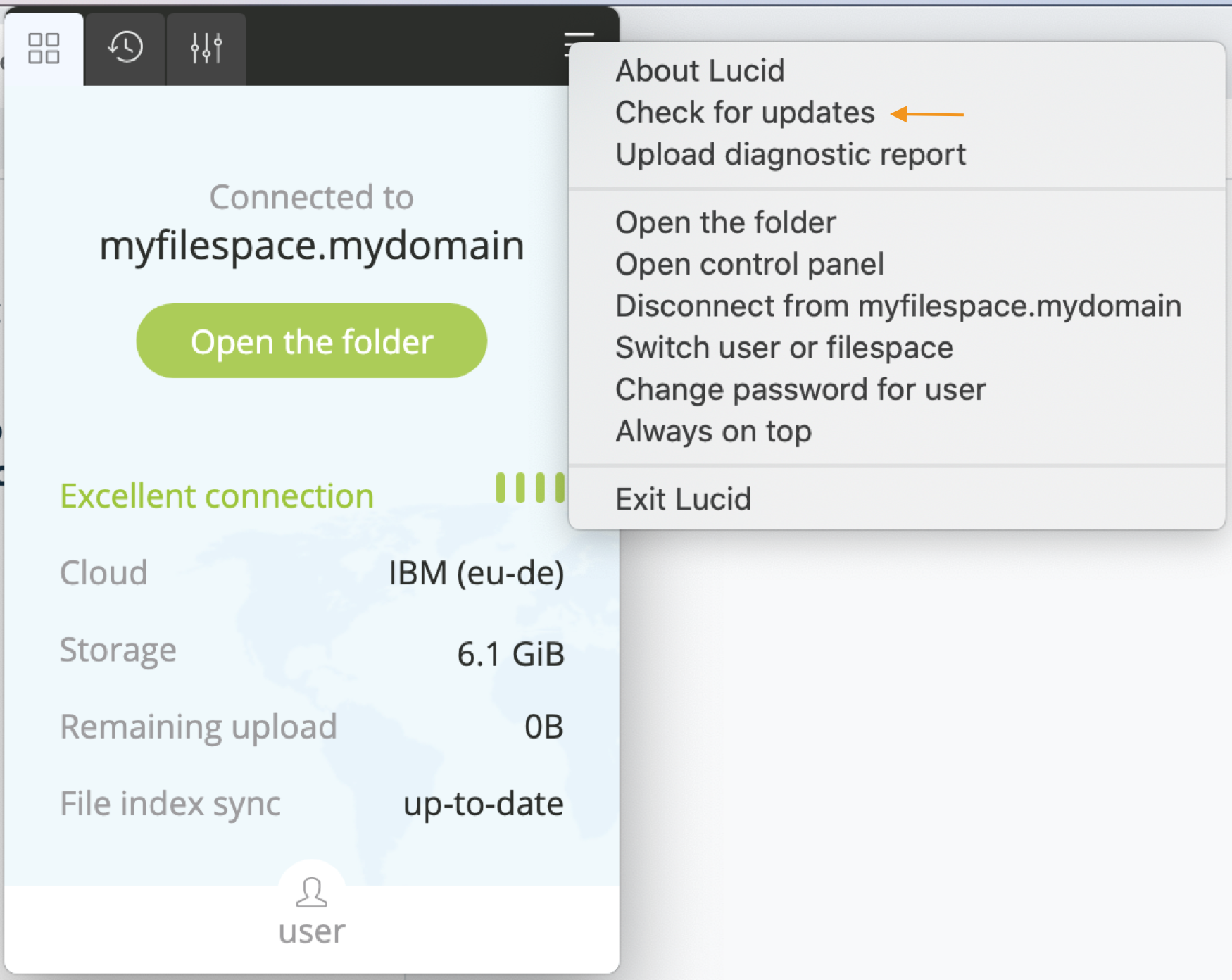Image resolution: width=1232 pixels, height=980 pixels.
Task: Select Switch user or filespace
Action: (784, 348)
